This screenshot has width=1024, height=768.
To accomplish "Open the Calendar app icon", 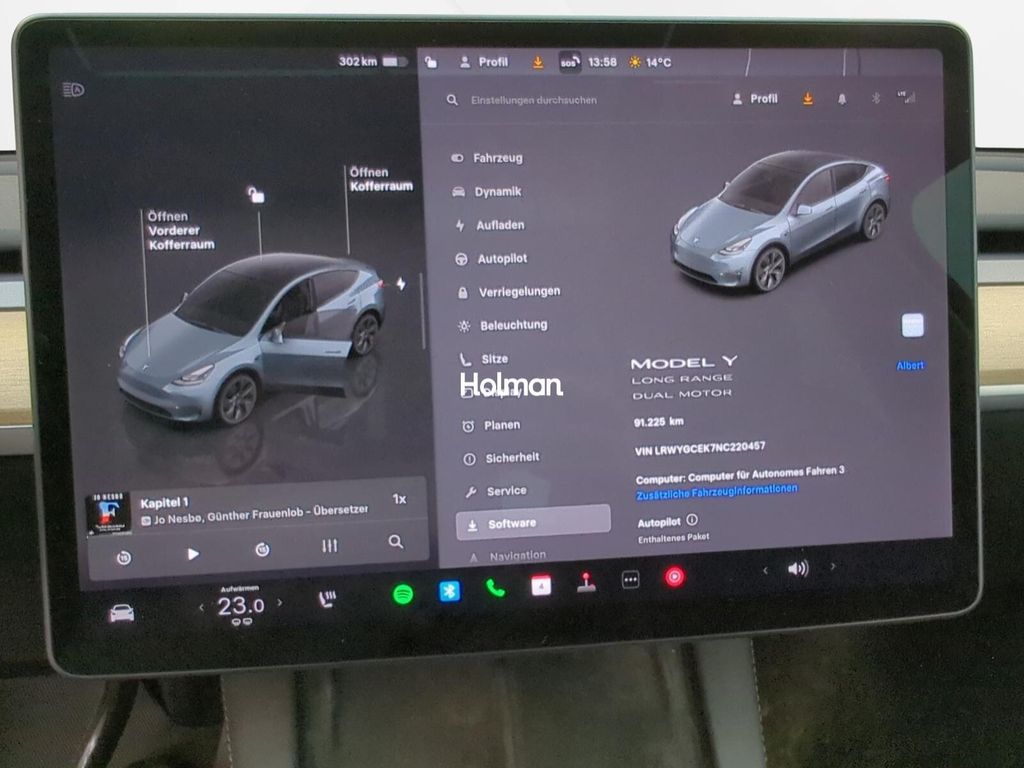I will pyautogui.click(x=541, y=586).
